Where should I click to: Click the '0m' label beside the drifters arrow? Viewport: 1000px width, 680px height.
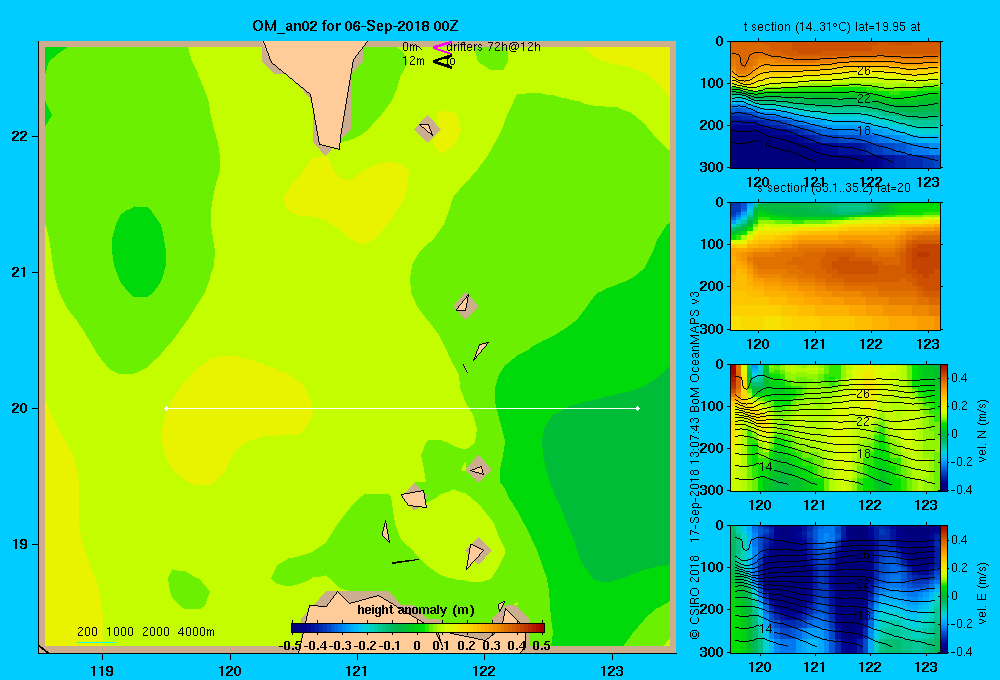410,47
